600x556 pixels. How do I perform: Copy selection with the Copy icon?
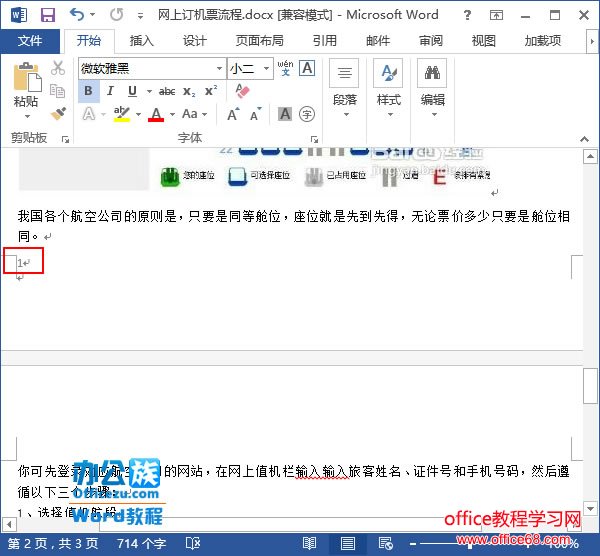click(x=58, y=91)
